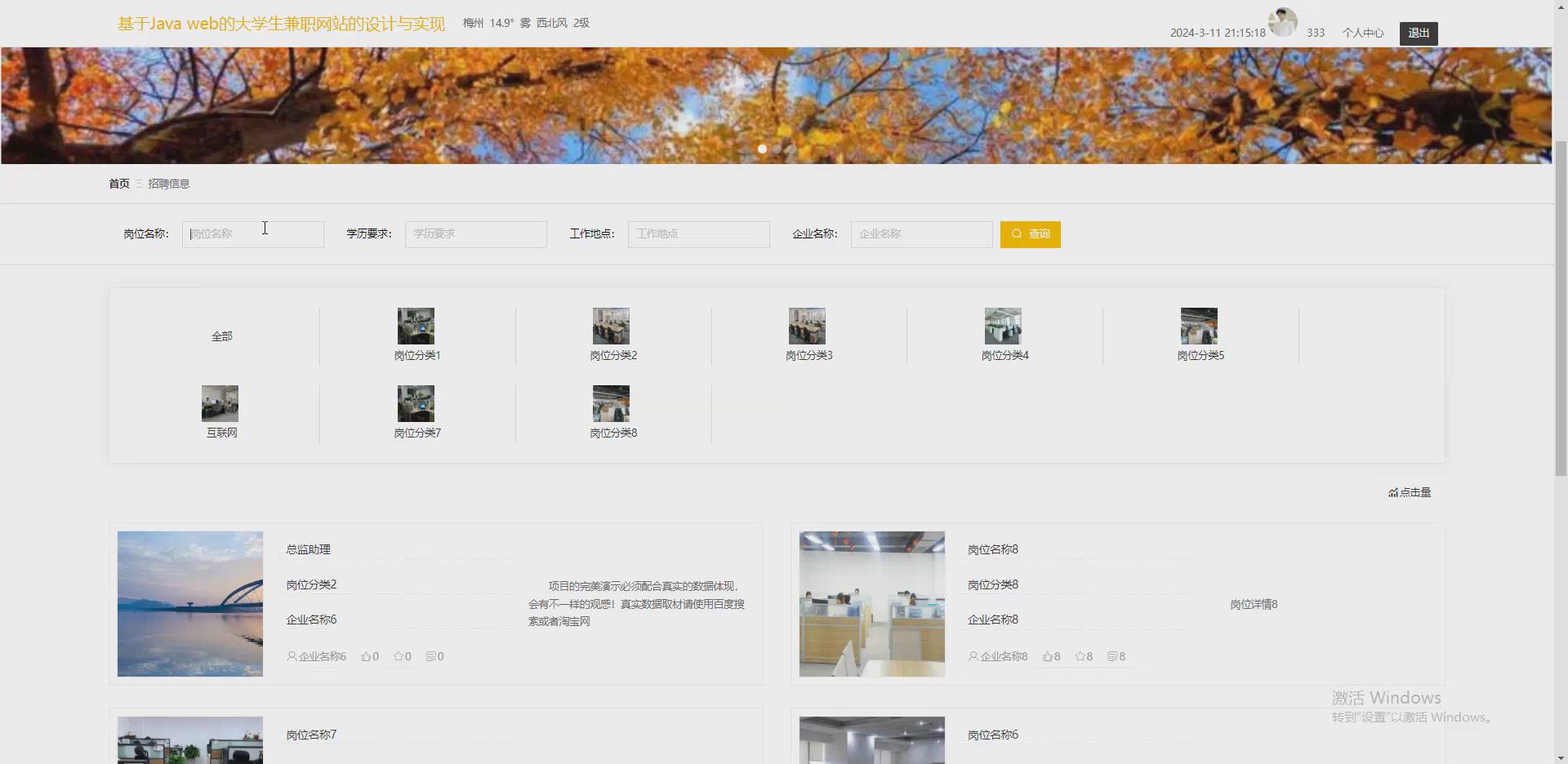Select the first carousel dot
The height and width of the screenshot is (764, 1568).
coord(762,149)
